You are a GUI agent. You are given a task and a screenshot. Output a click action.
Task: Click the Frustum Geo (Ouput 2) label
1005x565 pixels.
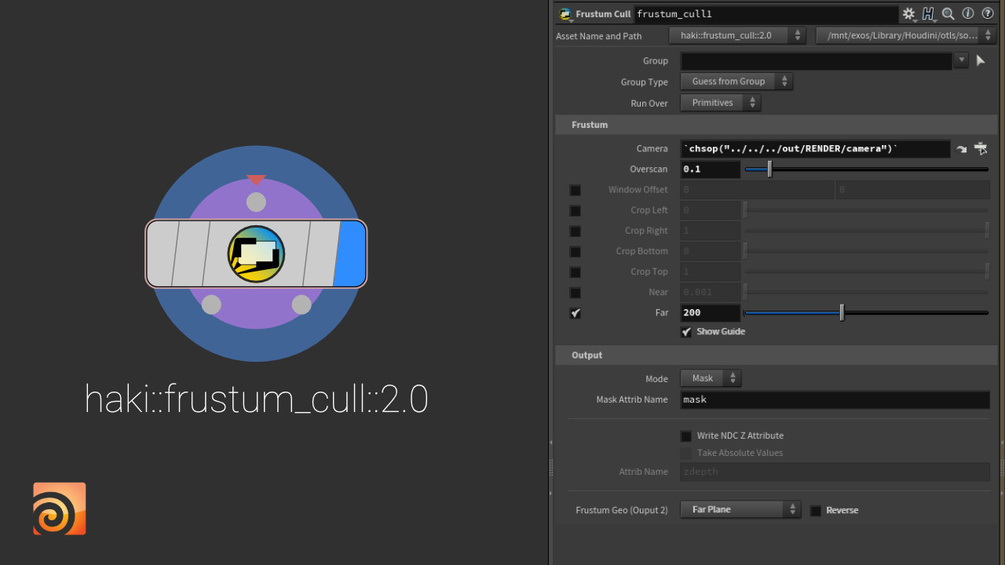pyautogui.click(x=622, y=511)
